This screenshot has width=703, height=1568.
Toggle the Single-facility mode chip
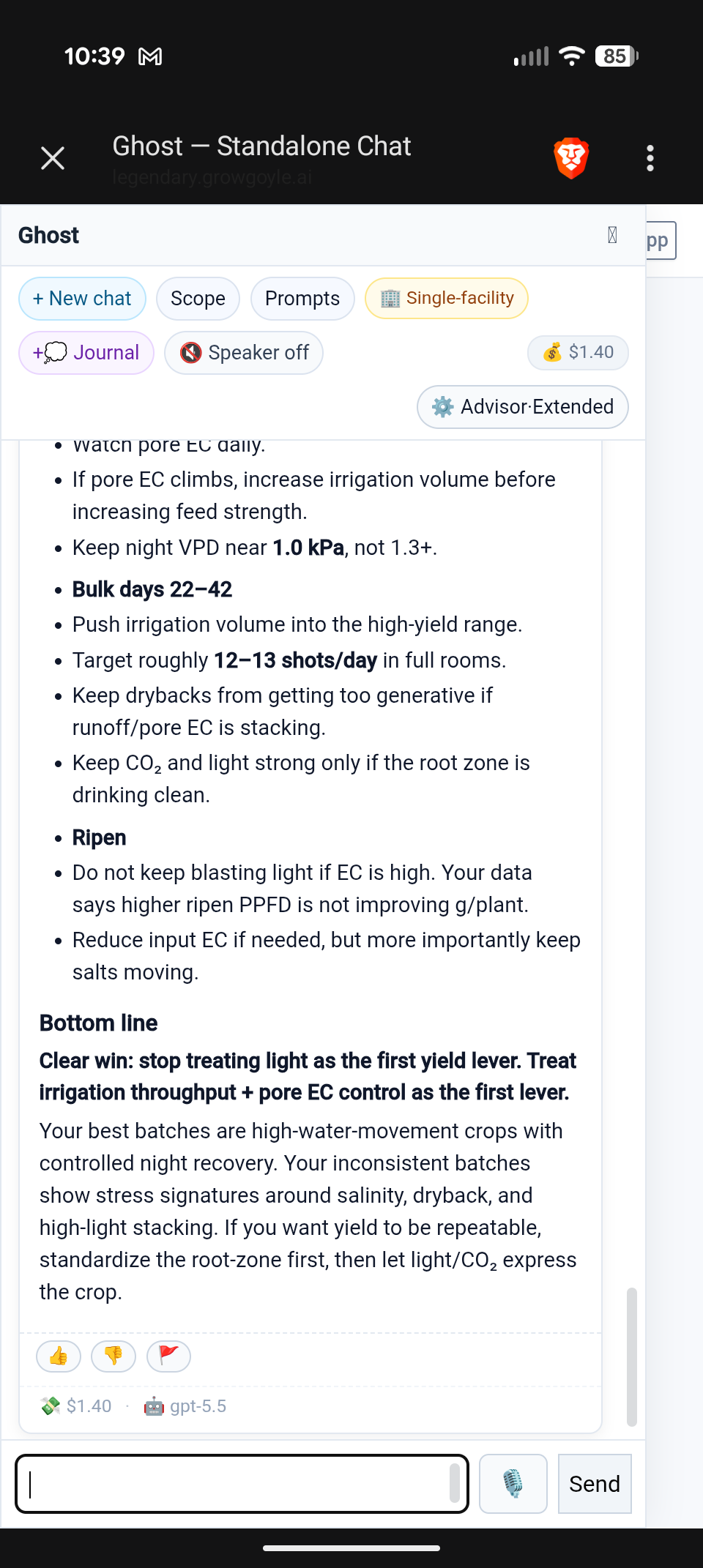coord(447,298)
